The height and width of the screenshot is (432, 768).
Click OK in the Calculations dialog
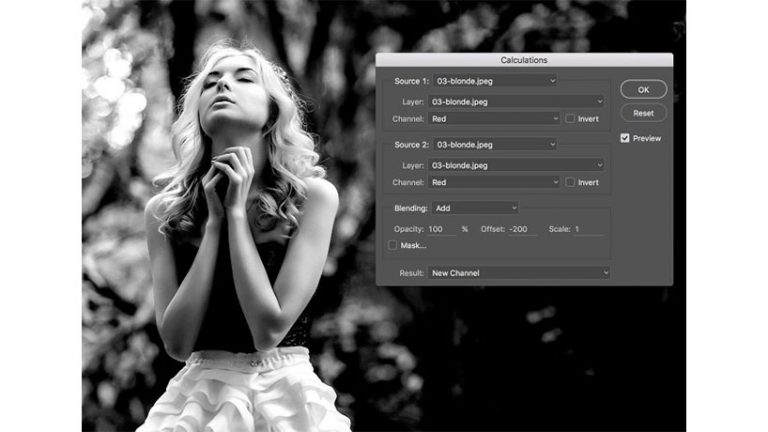(643, 90)
